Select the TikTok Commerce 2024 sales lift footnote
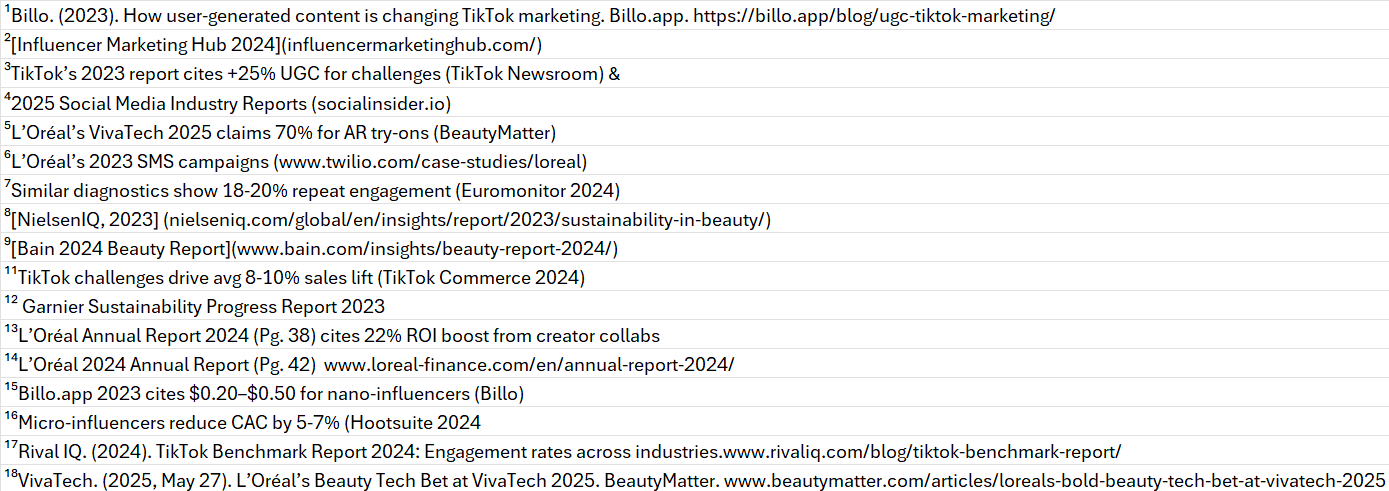Image resolution: width=1389 pixels, height=491 pixels. (x=301, y=277)
